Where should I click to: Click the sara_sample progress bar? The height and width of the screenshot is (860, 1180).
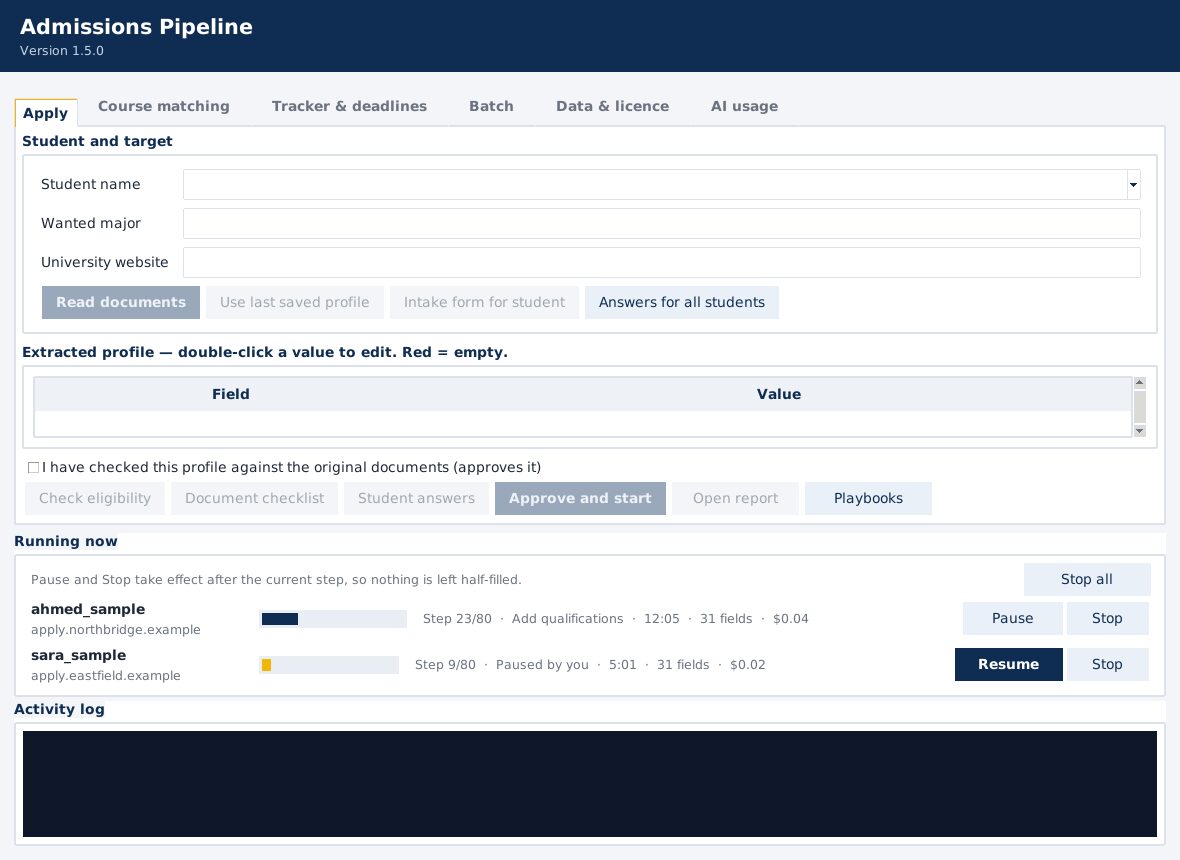point(329,664)
